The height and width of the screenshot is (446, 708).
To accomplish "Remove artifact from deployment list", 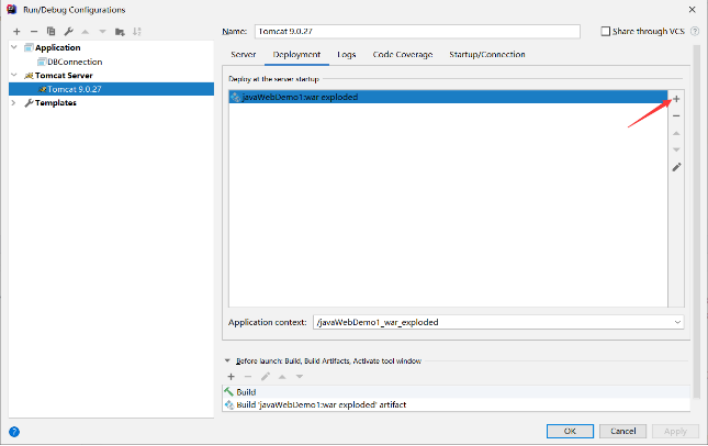I will click(x=676, y=116).
